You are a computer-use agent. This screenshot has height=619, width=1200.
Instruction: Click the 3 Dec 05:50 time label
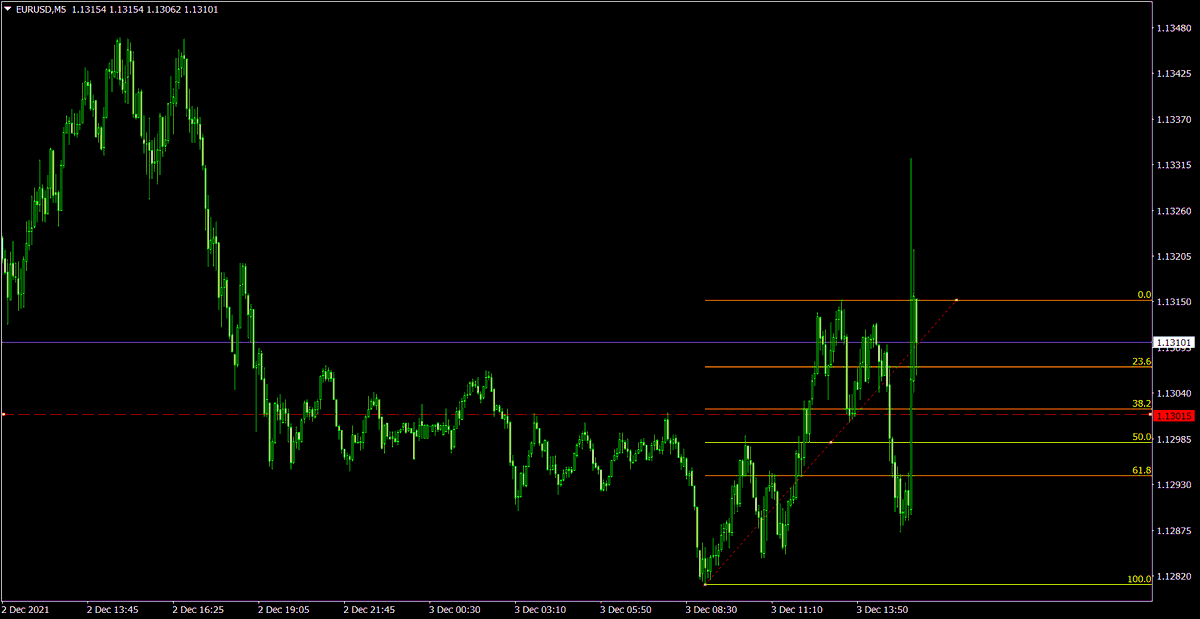tap(627, 608)
